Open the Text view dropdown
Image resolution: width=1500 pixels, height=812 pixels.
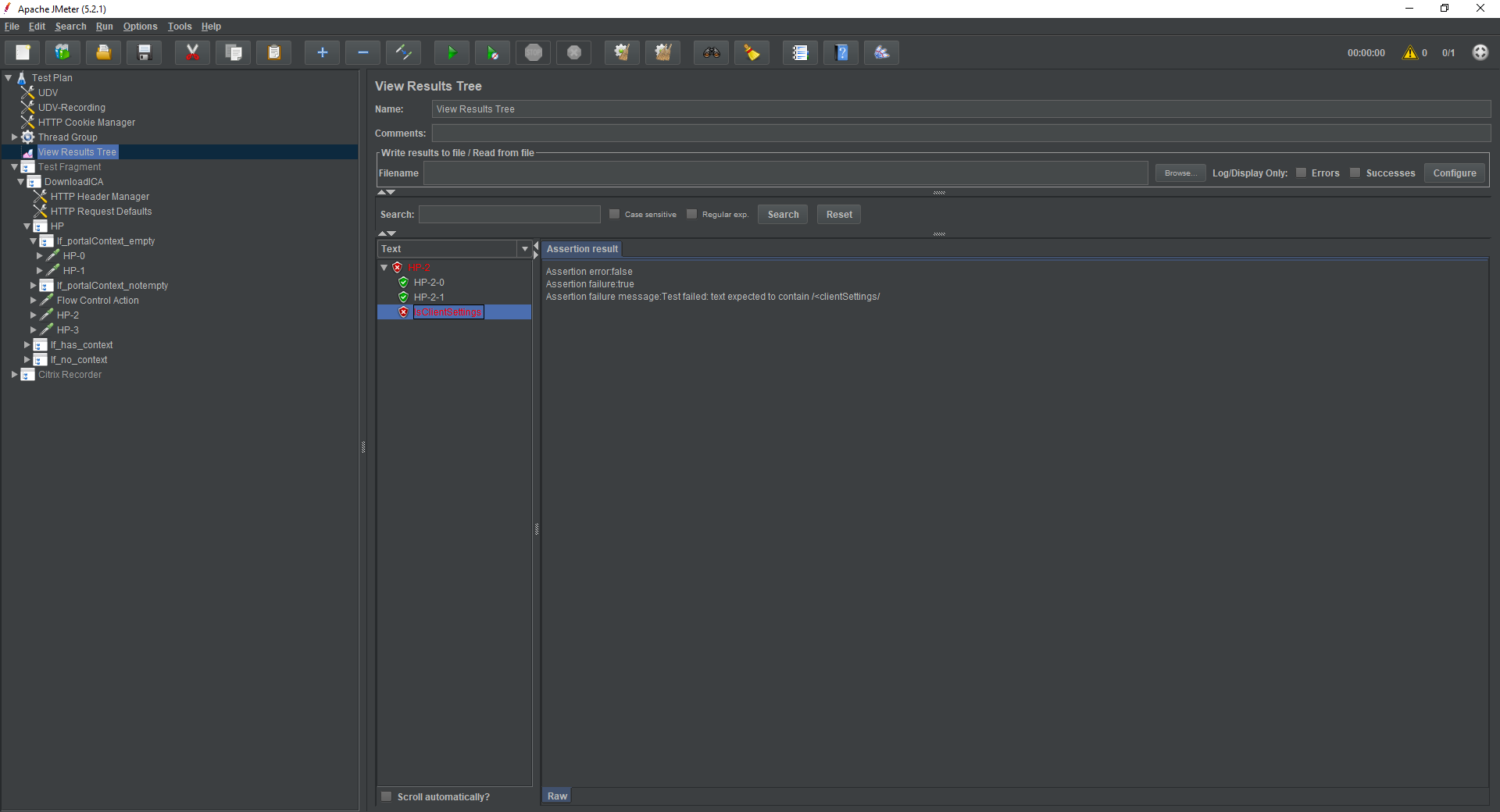[x=524, y=248]
